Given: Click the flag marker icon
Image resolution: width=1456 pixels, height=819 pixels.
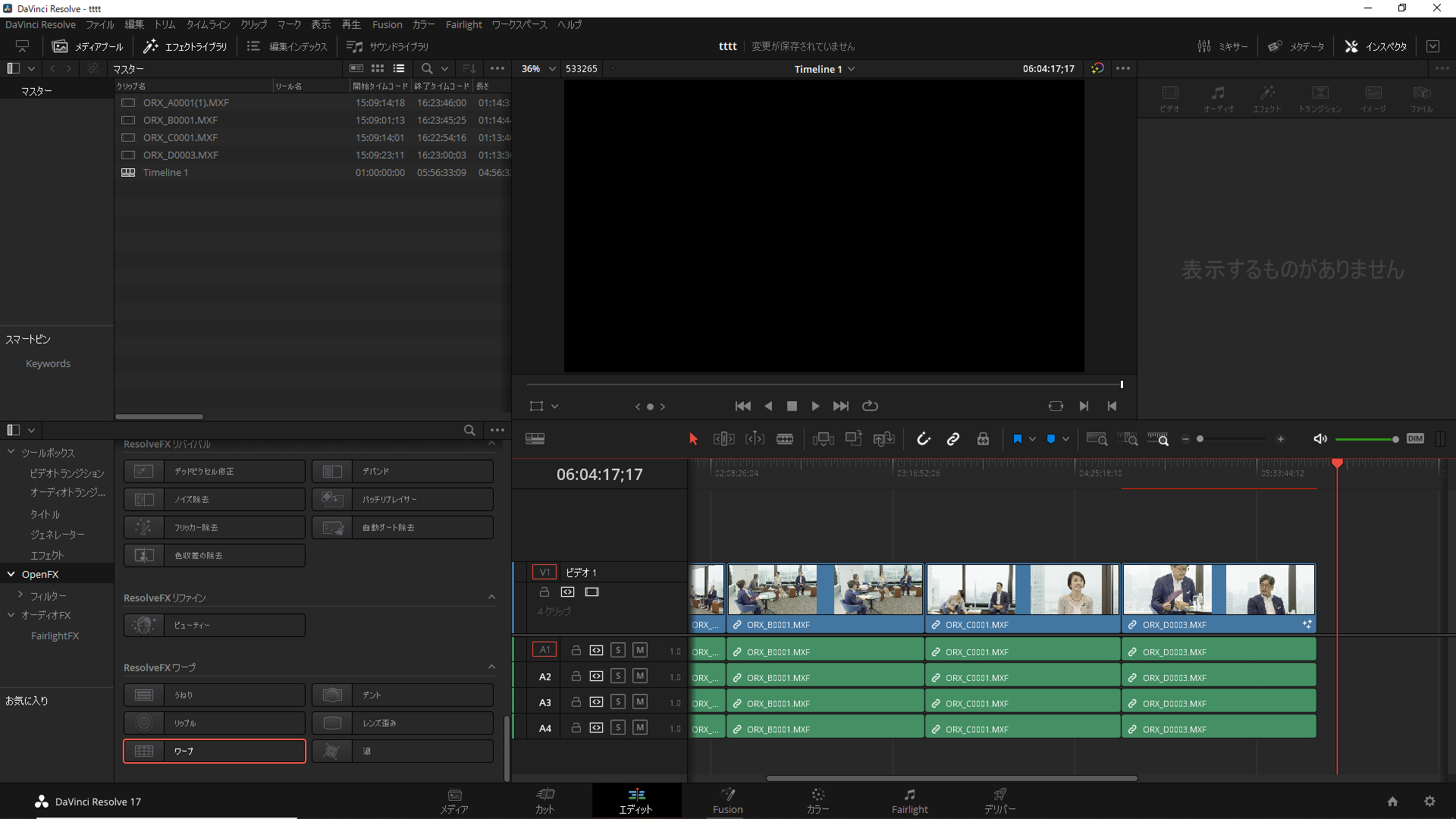Looking at the screenshot, I should point(1018,439).
